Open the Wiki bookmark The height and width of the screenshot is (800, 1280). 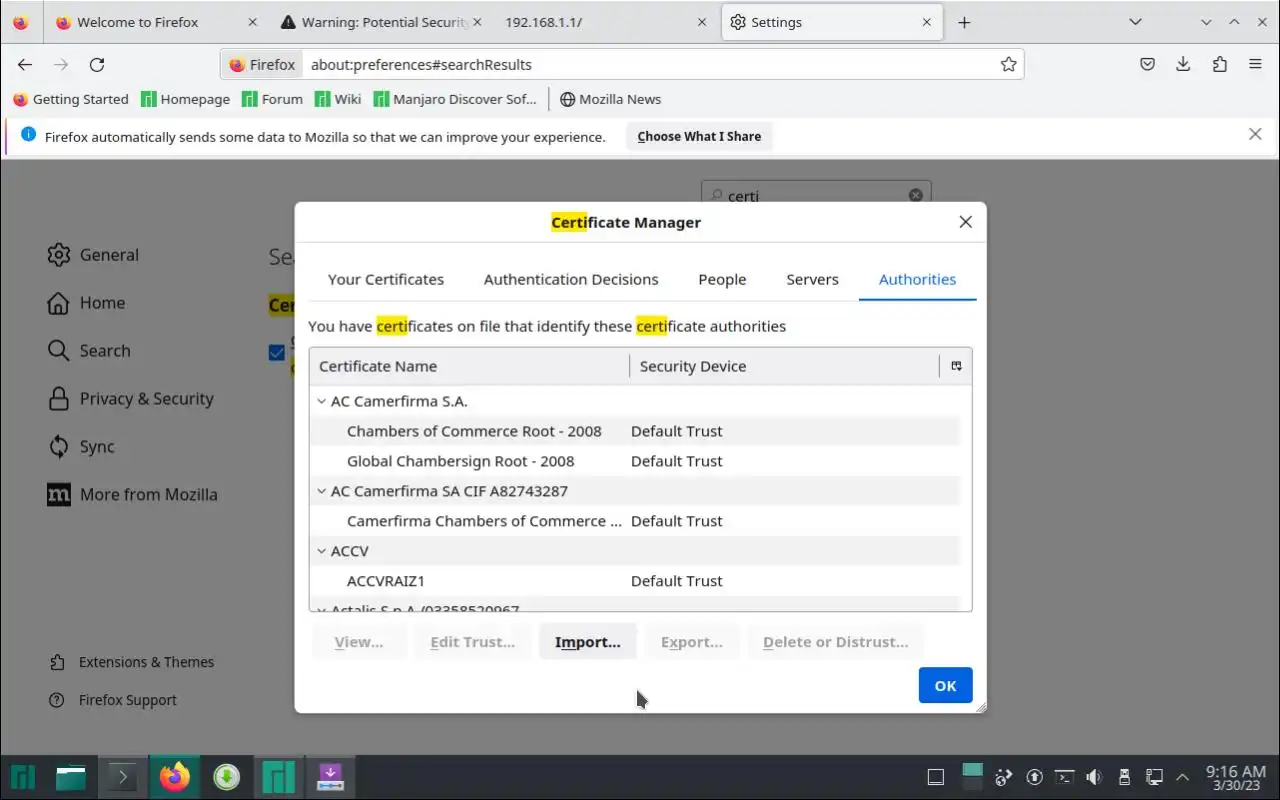[338, 99]
